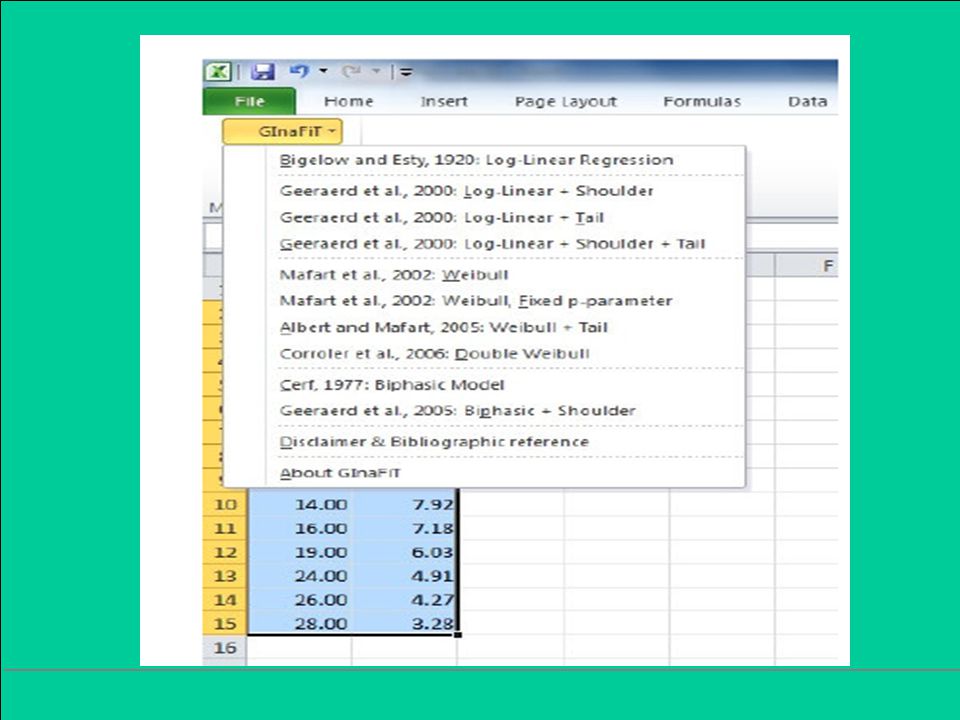Open the undo history dropdown arrow
960x720 pixels.
[323, 71]
